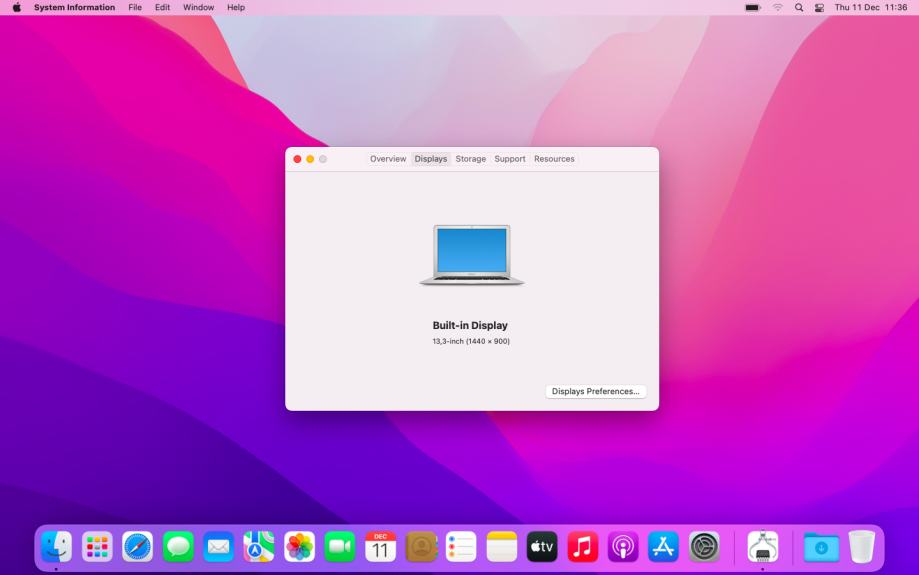Screen dimensions: 919x575
Task: Open the File menu
Action: pyautogui.click(x=135, y=8)
